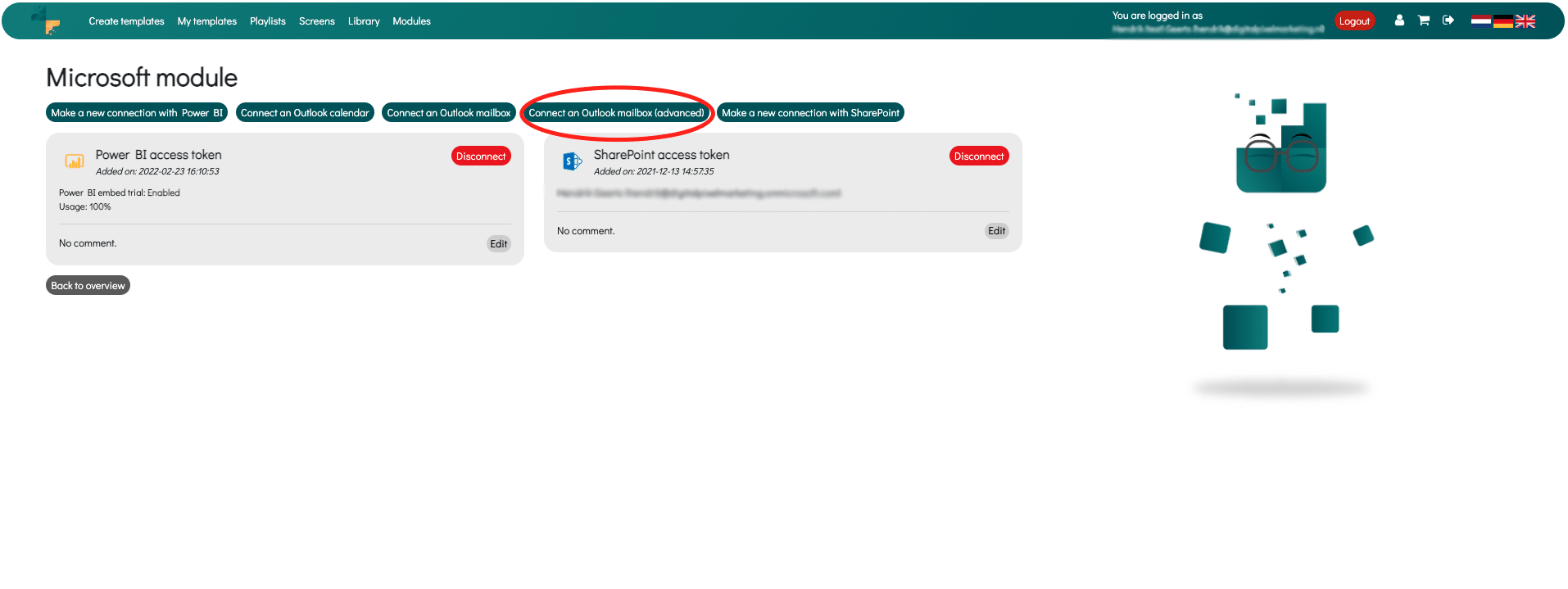
Task: Click the sign-out arrow icon
Action: [x=1448, y=20]
